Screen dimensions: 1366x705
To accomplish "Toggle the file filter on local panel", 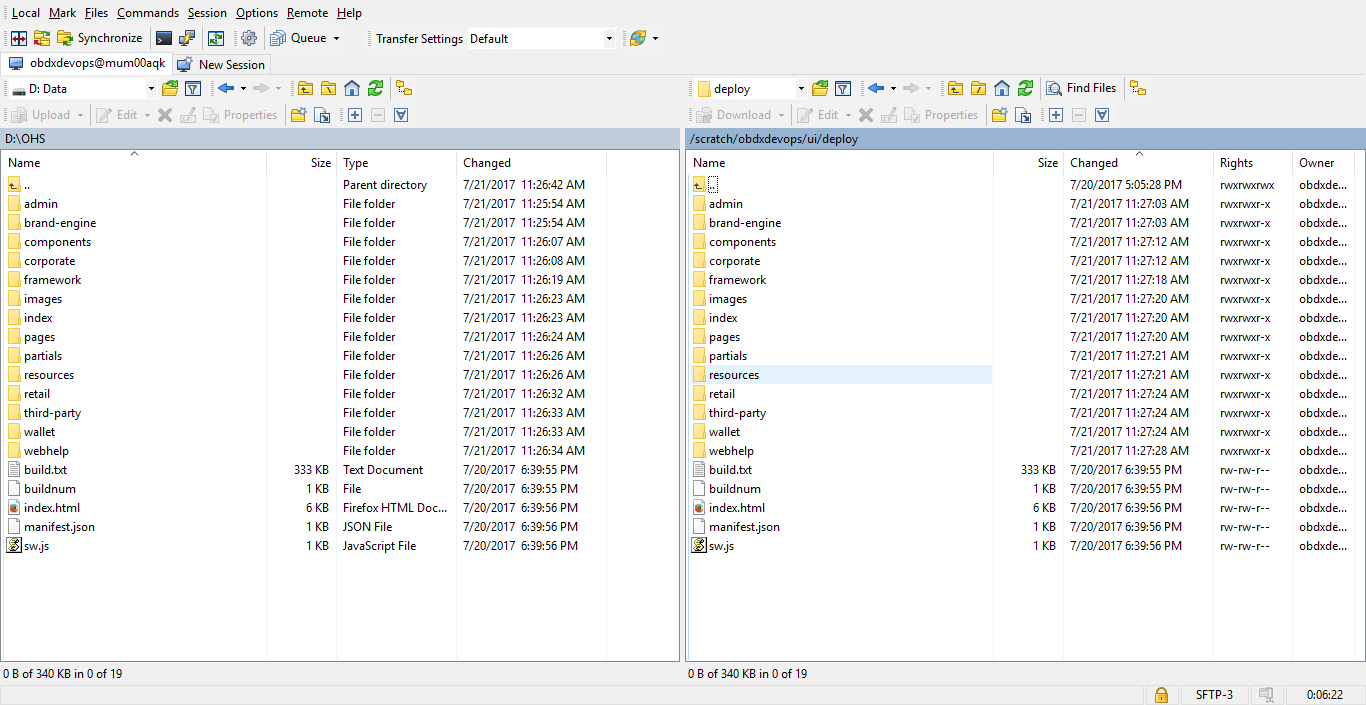I will [194, 88].
